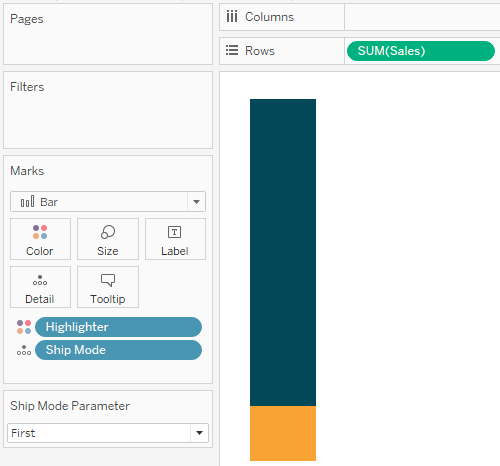Viewport: 500px width, 466px height.
Task: Open the Detail marks card
Action: coord(40,287)
